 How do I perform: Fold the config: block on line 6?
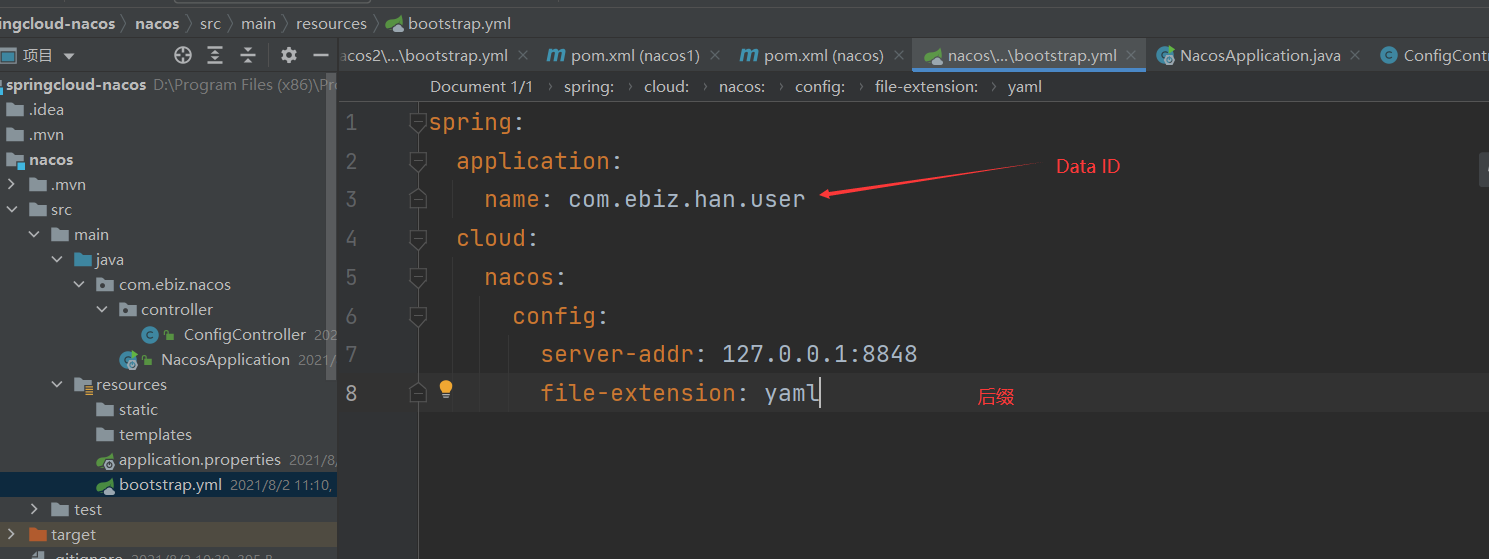click(418, 316)
